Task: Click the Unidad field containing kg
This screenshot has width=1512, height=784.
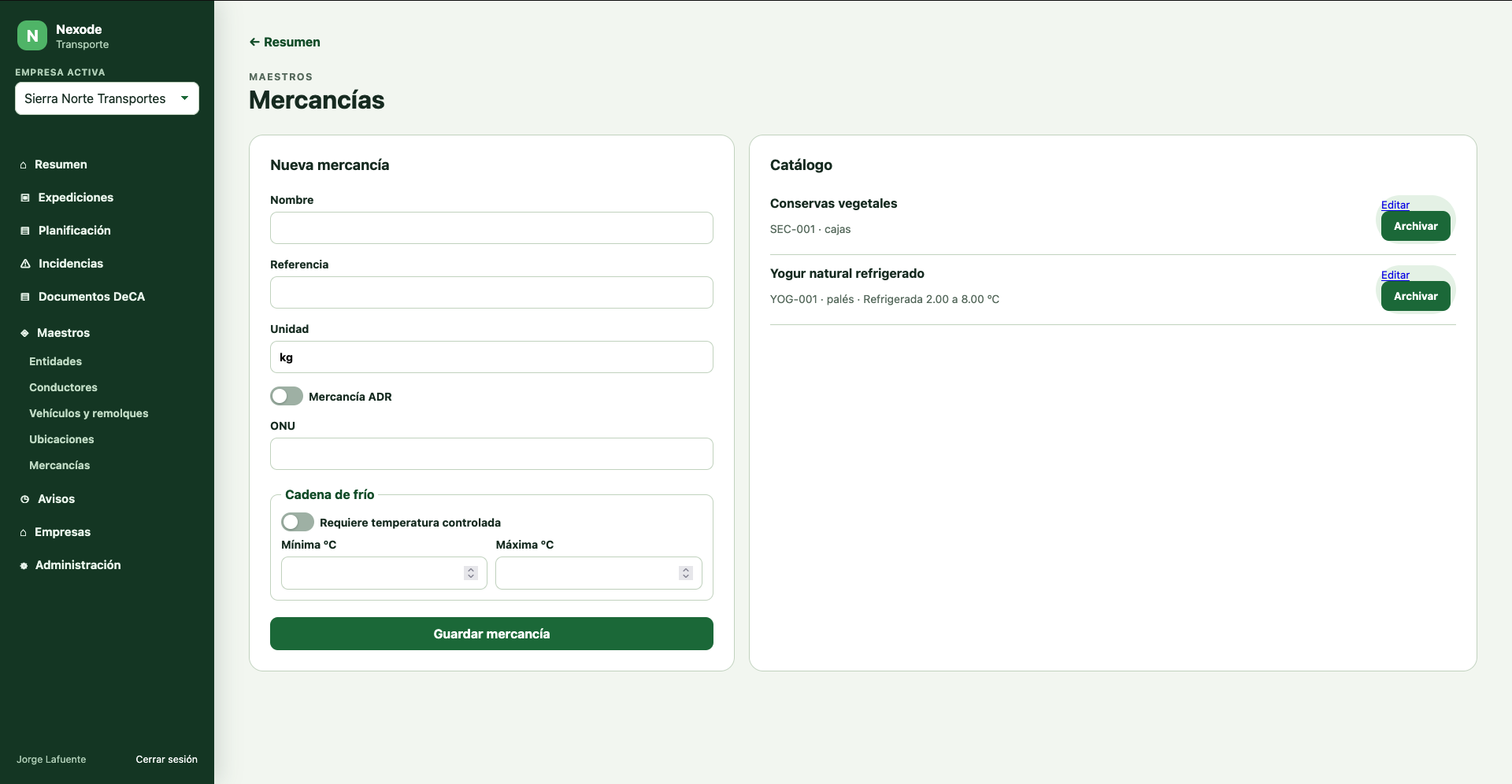Action: pyautogui.click(x=491, y=357)
